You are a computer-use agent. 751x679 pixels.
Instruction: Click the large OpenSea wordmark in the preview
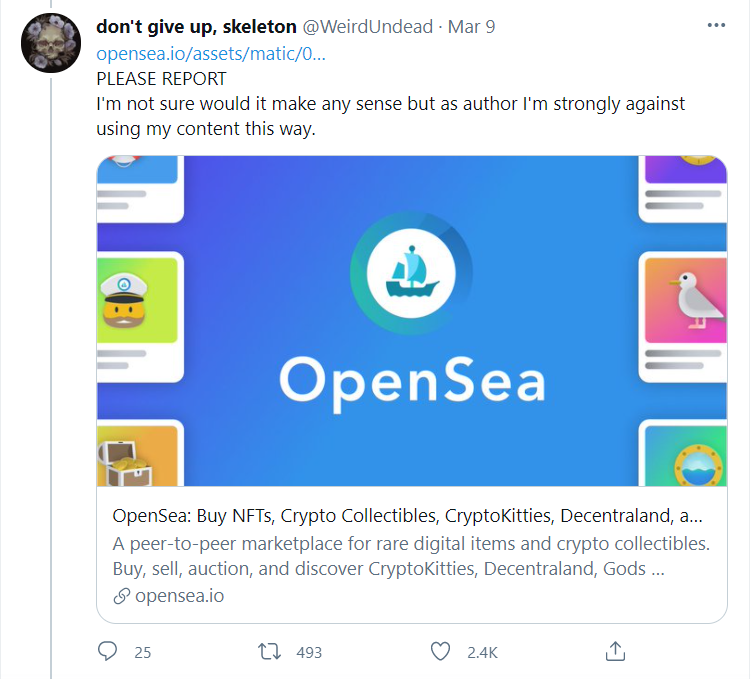point(412,383)
